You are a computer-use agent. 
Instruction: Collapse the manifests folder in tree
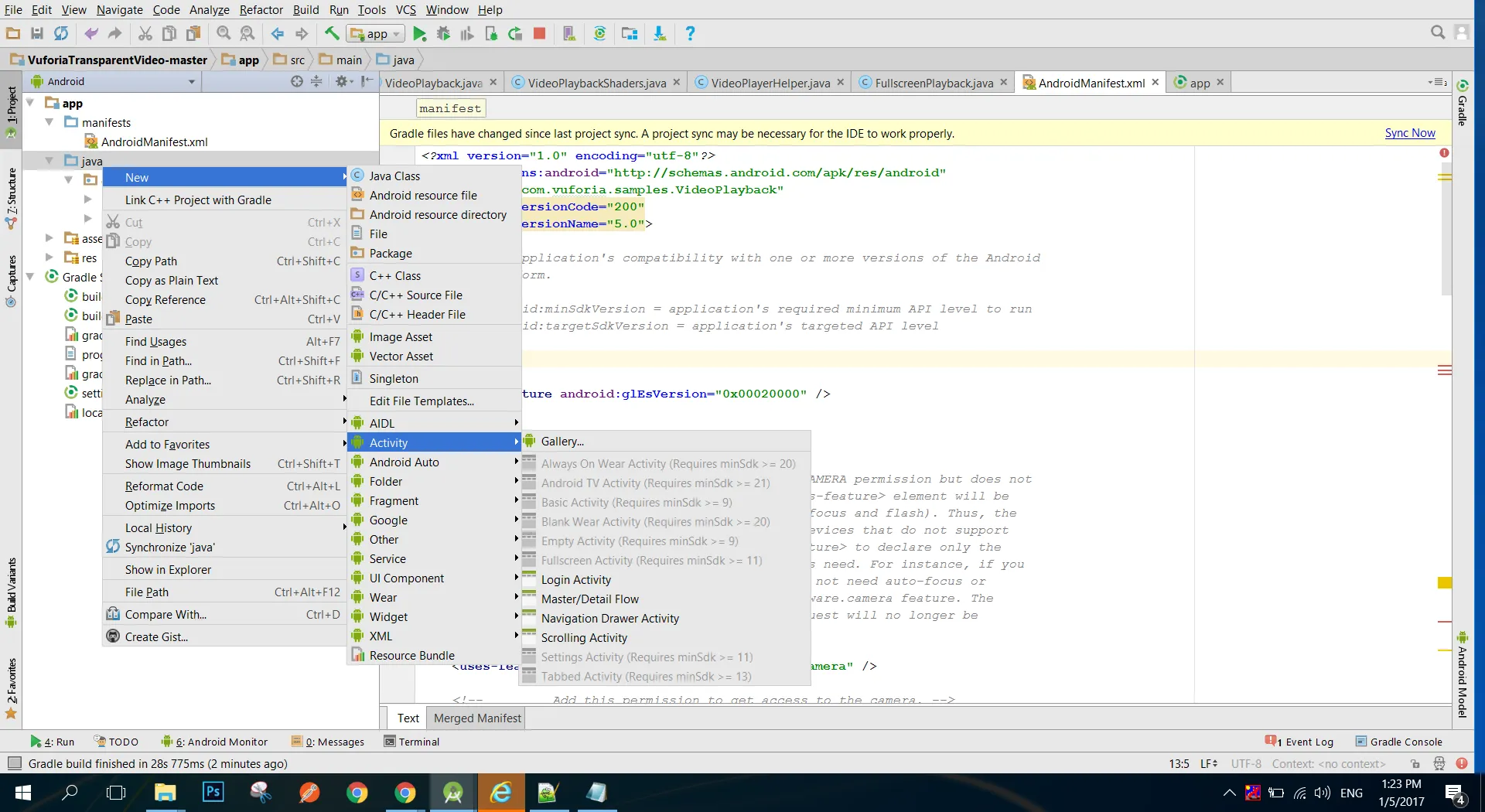coord(49,122)
